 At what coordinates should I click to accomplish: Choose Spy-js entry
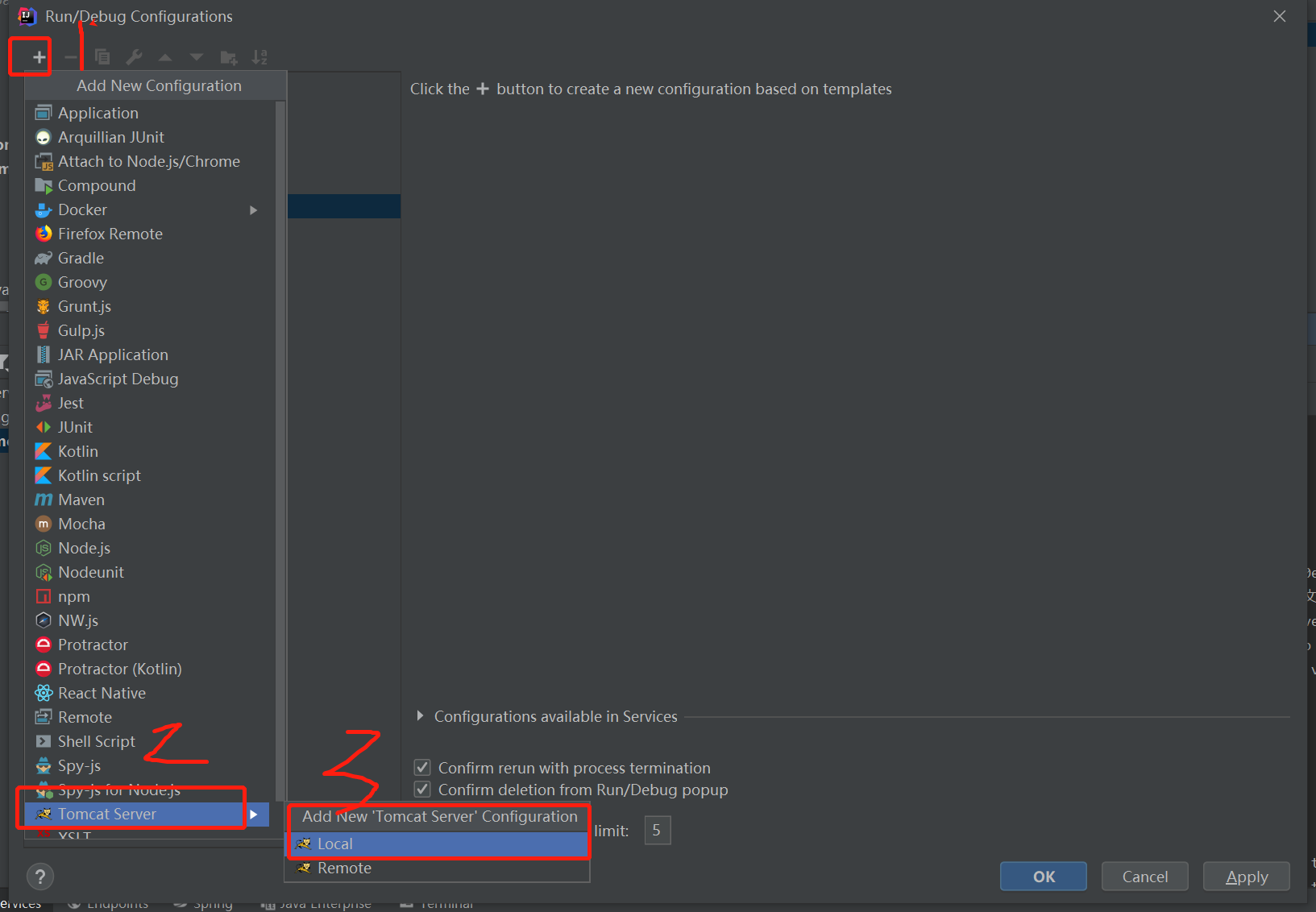click(150, 765)
